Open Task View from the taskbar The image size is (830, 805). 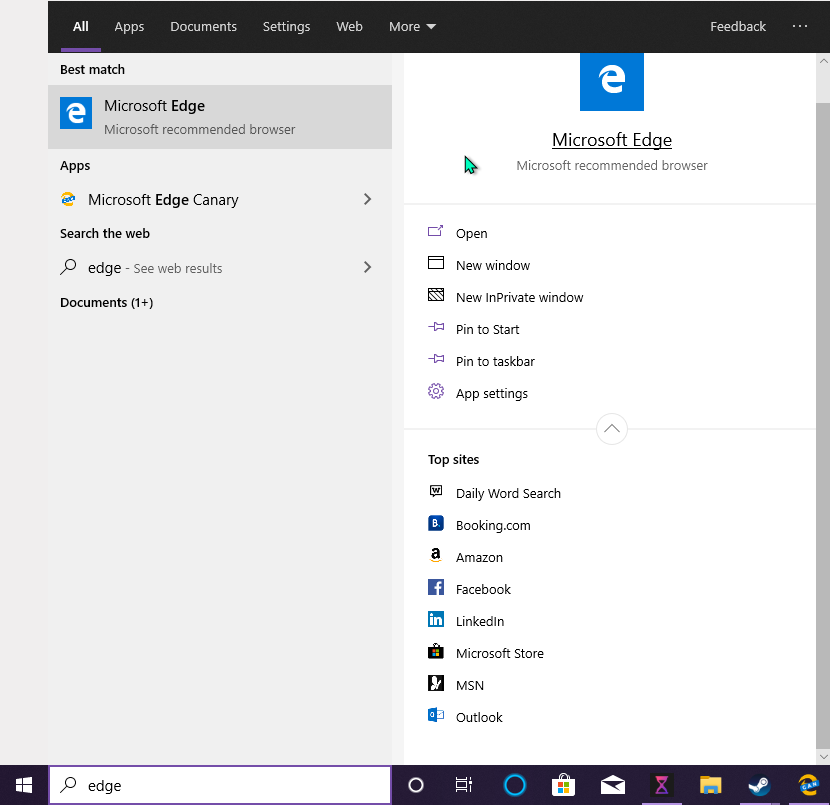pos(464,785)
